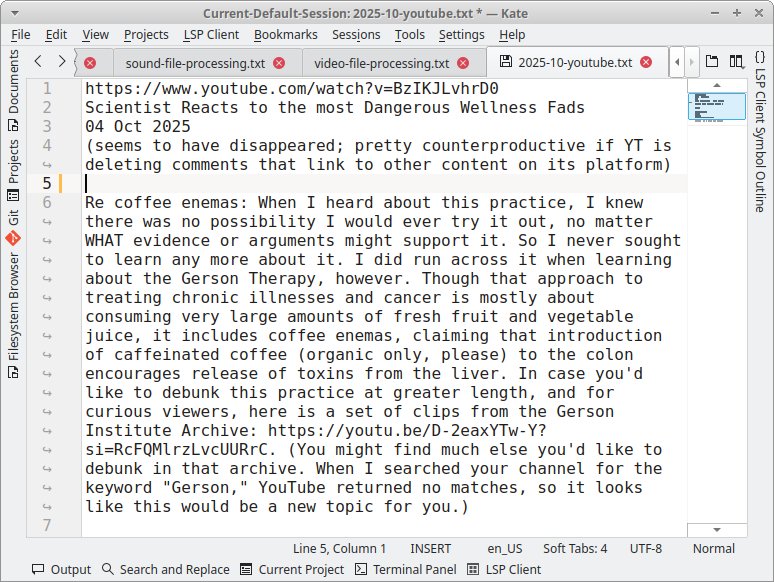Open the Settings menu
This screenshot has width=774, height=582.
point(462,35)
